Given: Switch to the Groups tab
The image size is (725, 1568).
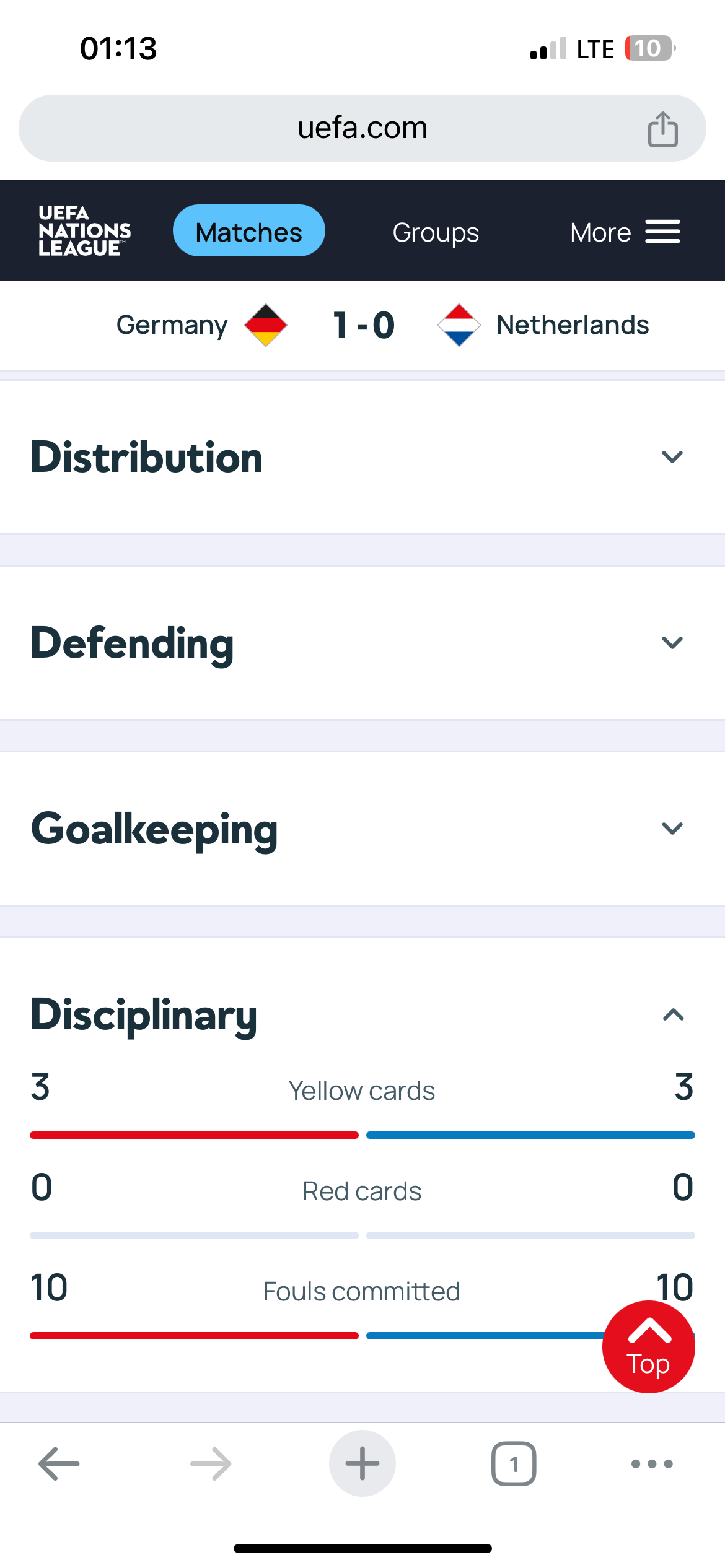Looking at the screenshot, I should pos(436,232).
